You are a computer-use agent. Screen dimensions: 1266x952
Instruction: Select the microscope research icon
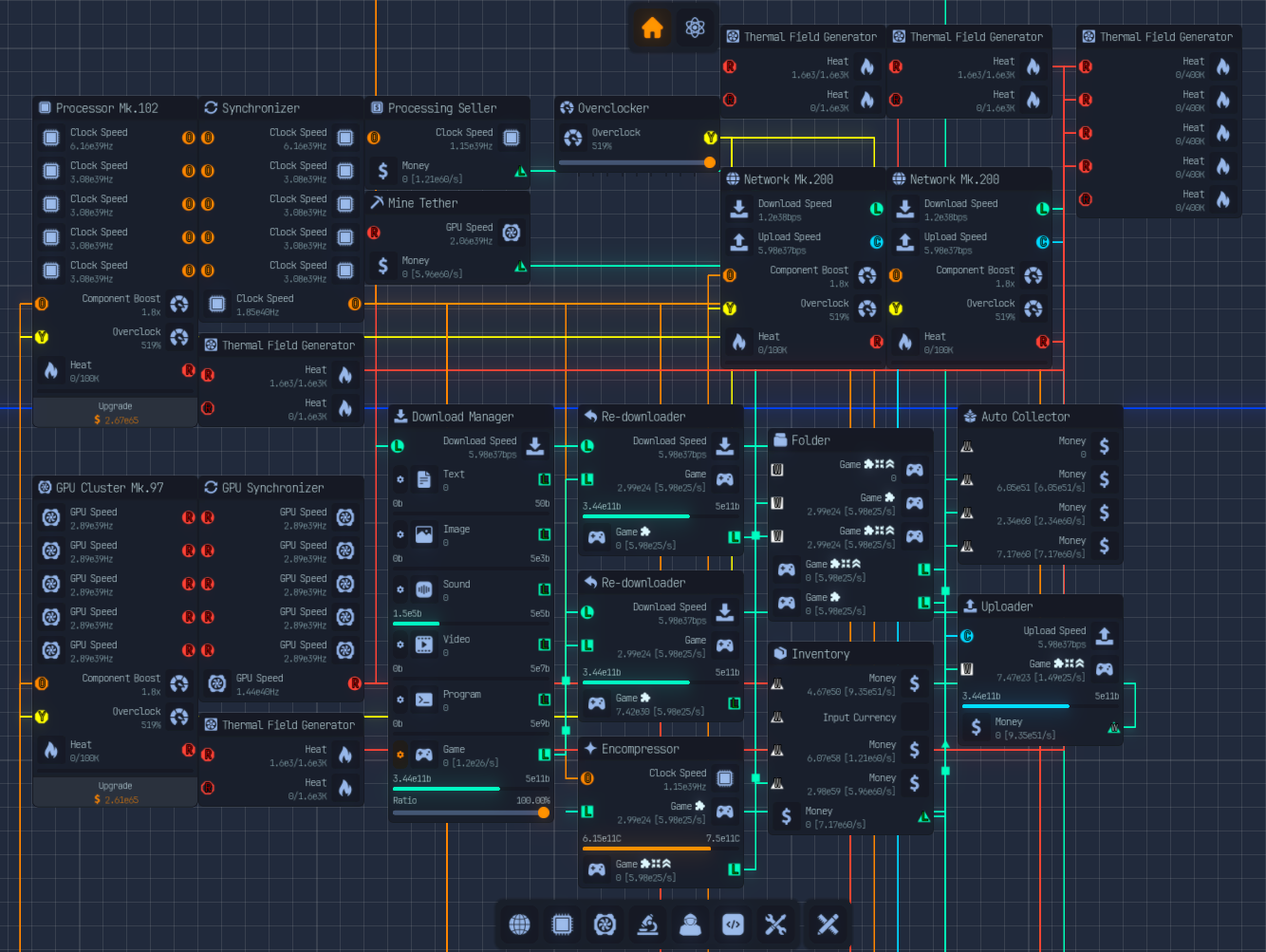[647, 924]
